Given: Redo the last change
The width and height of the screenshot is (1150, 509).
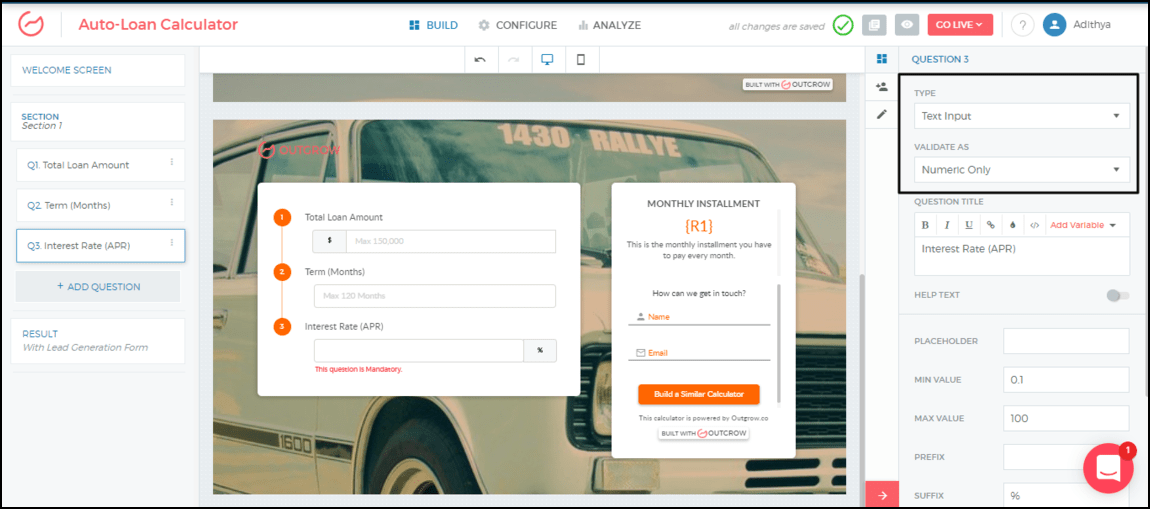Looking at the screenshot, I should pos(514,60).
